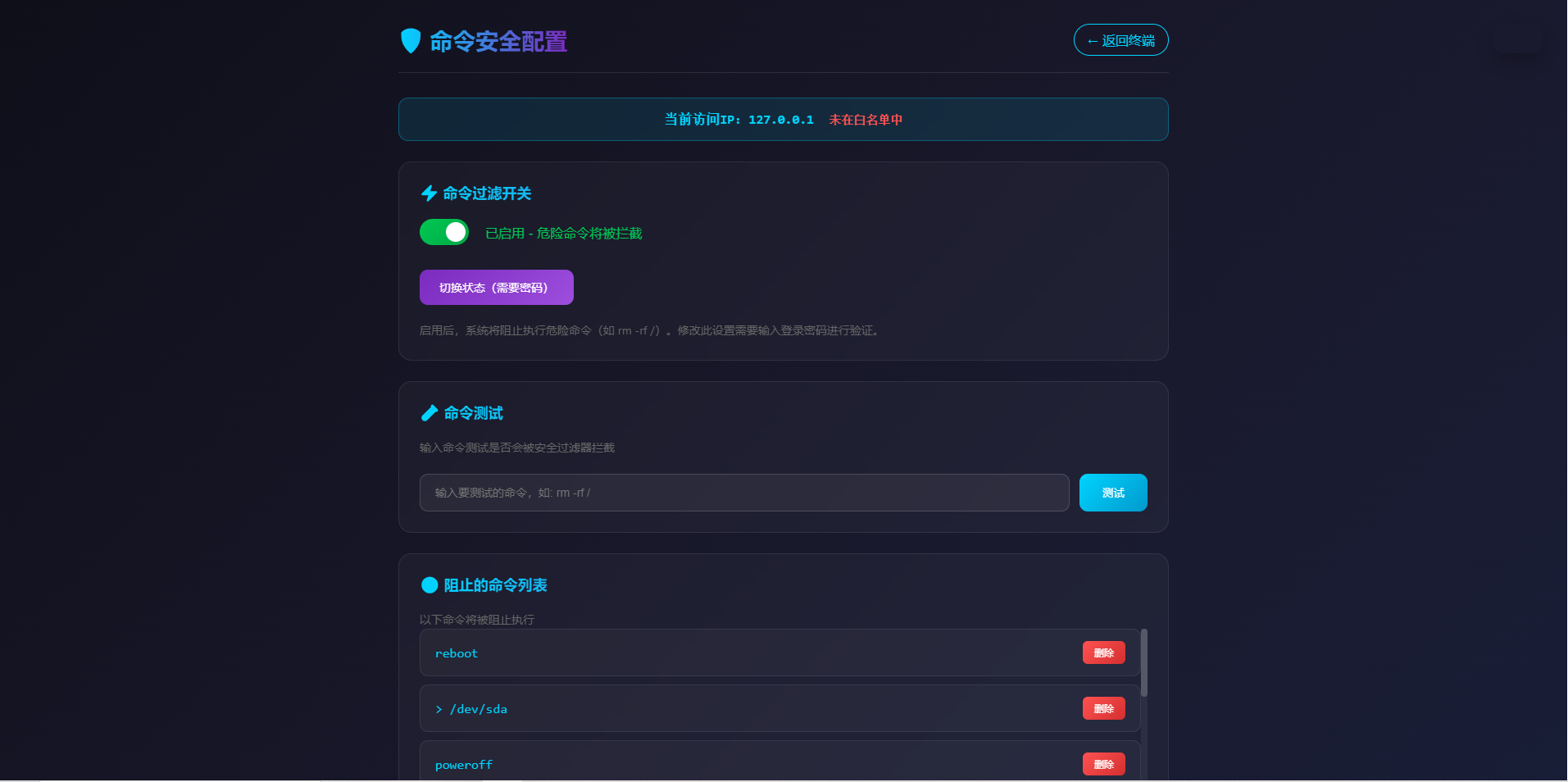1568x782 pixels.
Task: Click the 启用后，系统将阻止执行危险命令 help text
Action: pos(652,330)
